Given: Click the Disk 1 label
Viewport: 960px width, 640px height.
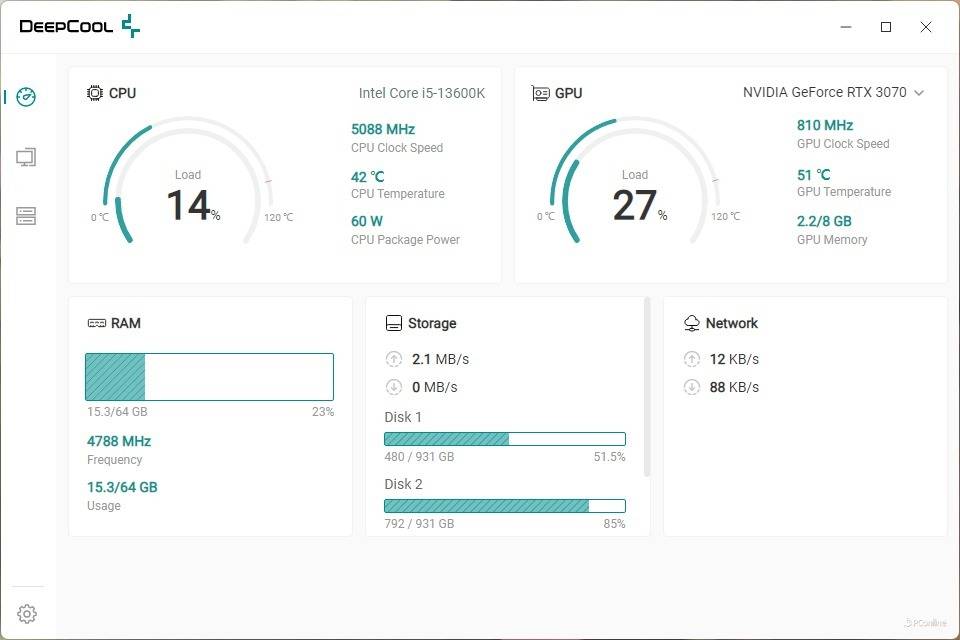Looking at the screenshot, I should click(x=403, y=417).
